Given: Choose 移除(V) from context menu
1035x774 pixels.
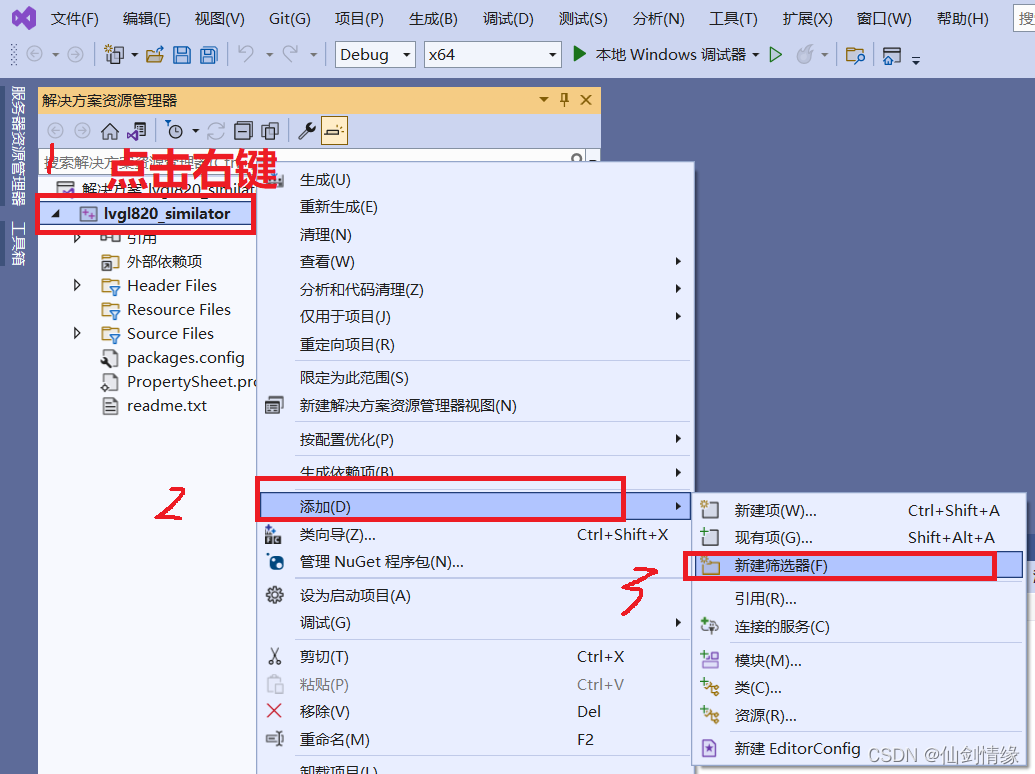Looking at the screenshot, I should [x=475, y=711].
